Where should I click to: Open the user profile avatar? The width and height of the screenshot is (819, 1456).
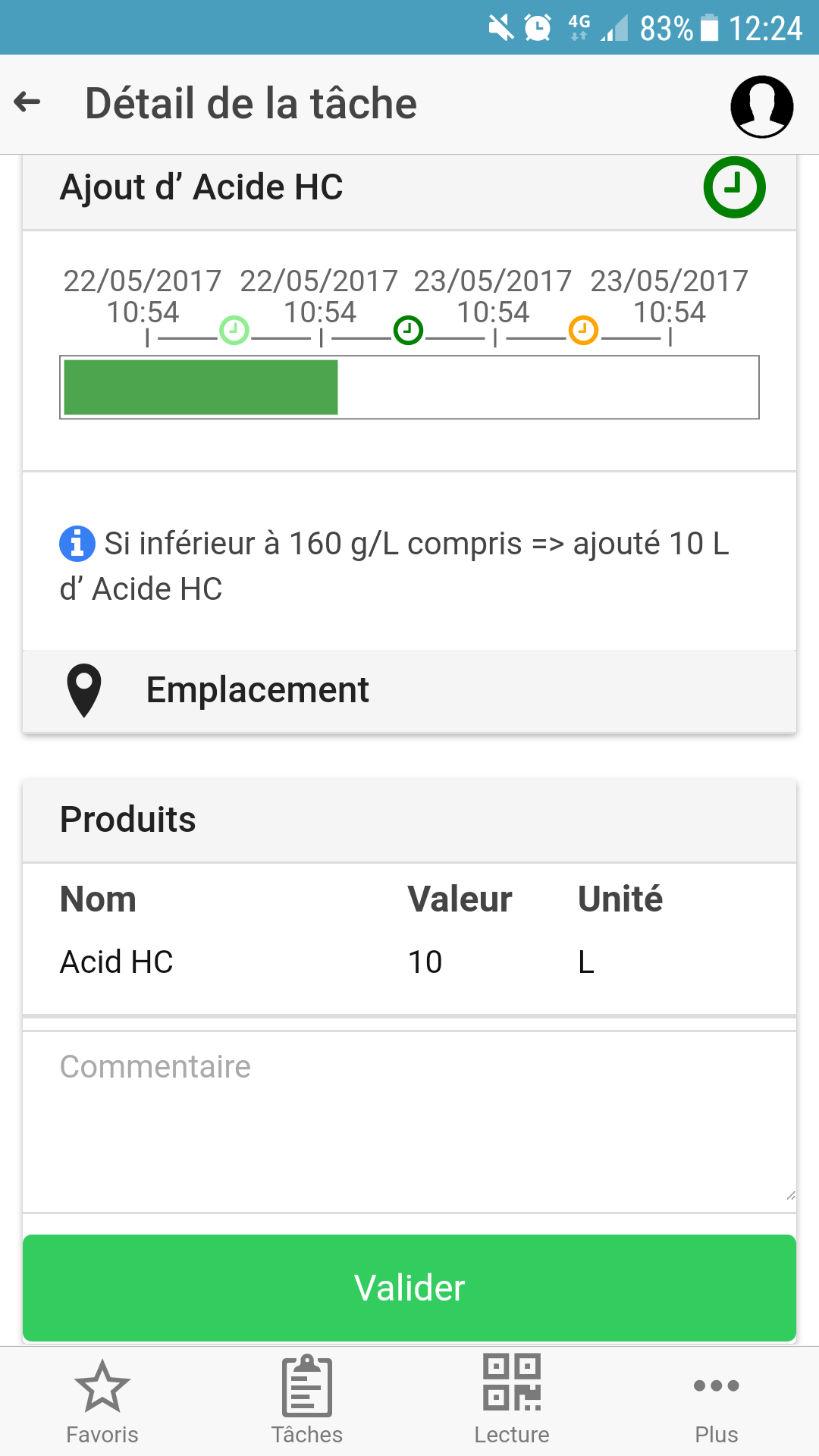[761, 106]
